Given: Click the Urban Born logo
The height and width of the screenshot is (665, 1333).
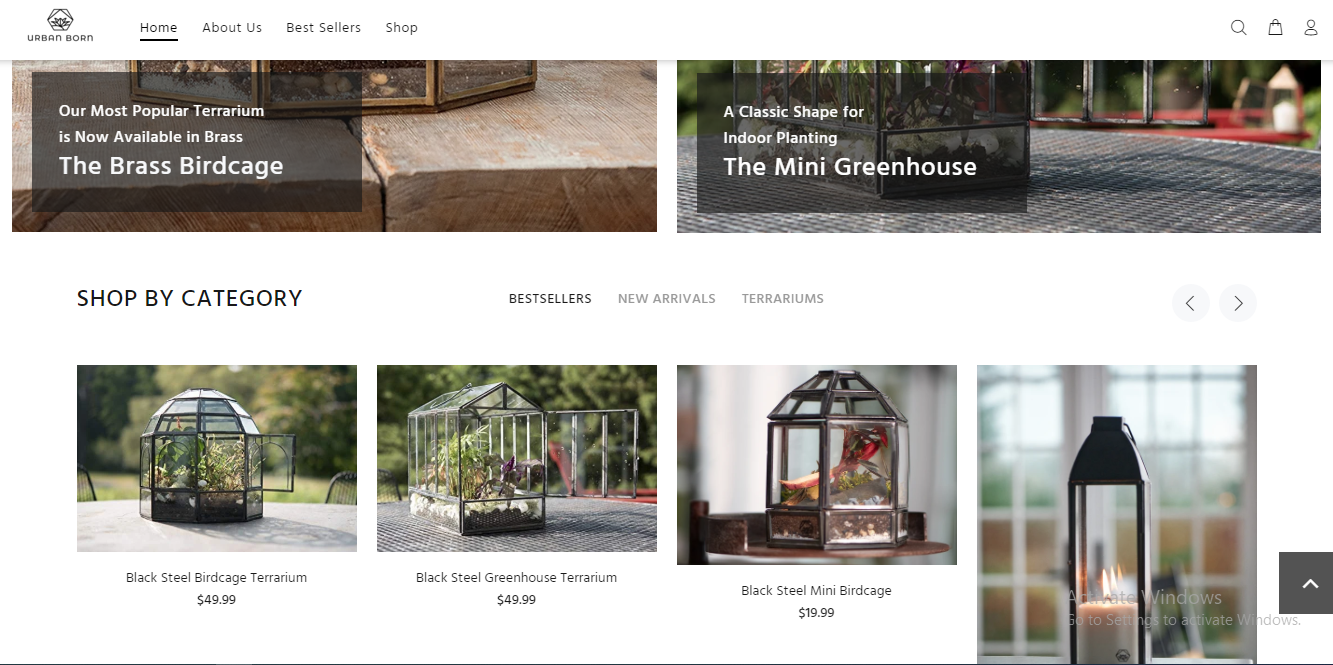Looking at the screenshot, I should click(60, 26).
